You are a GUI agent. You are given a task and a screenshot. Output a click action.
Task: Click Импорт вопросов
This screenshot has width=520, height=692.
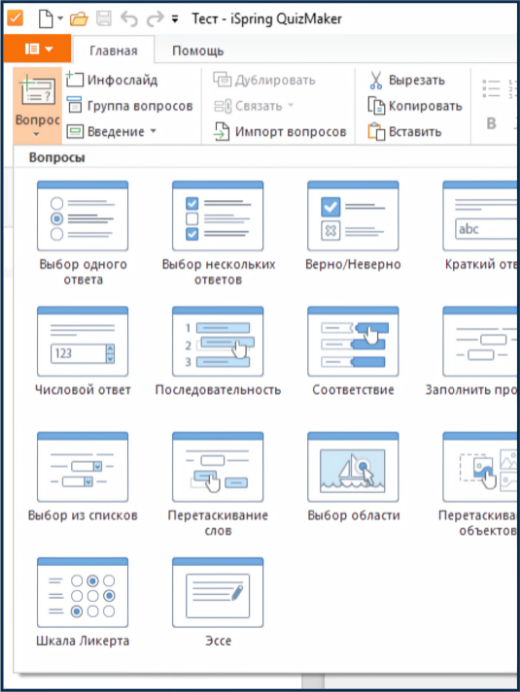[x=280, y=132]
